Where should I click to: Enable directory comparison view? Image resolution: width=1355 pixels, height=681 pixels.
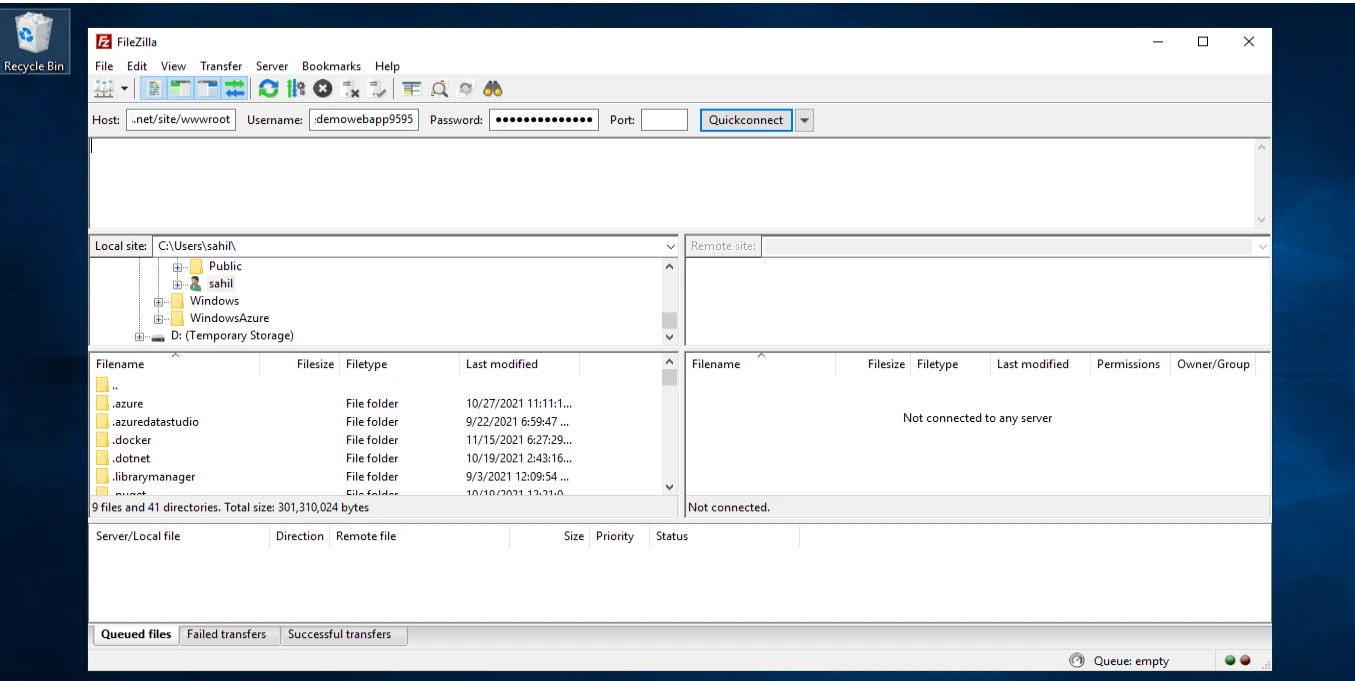(x=411, y=88)
